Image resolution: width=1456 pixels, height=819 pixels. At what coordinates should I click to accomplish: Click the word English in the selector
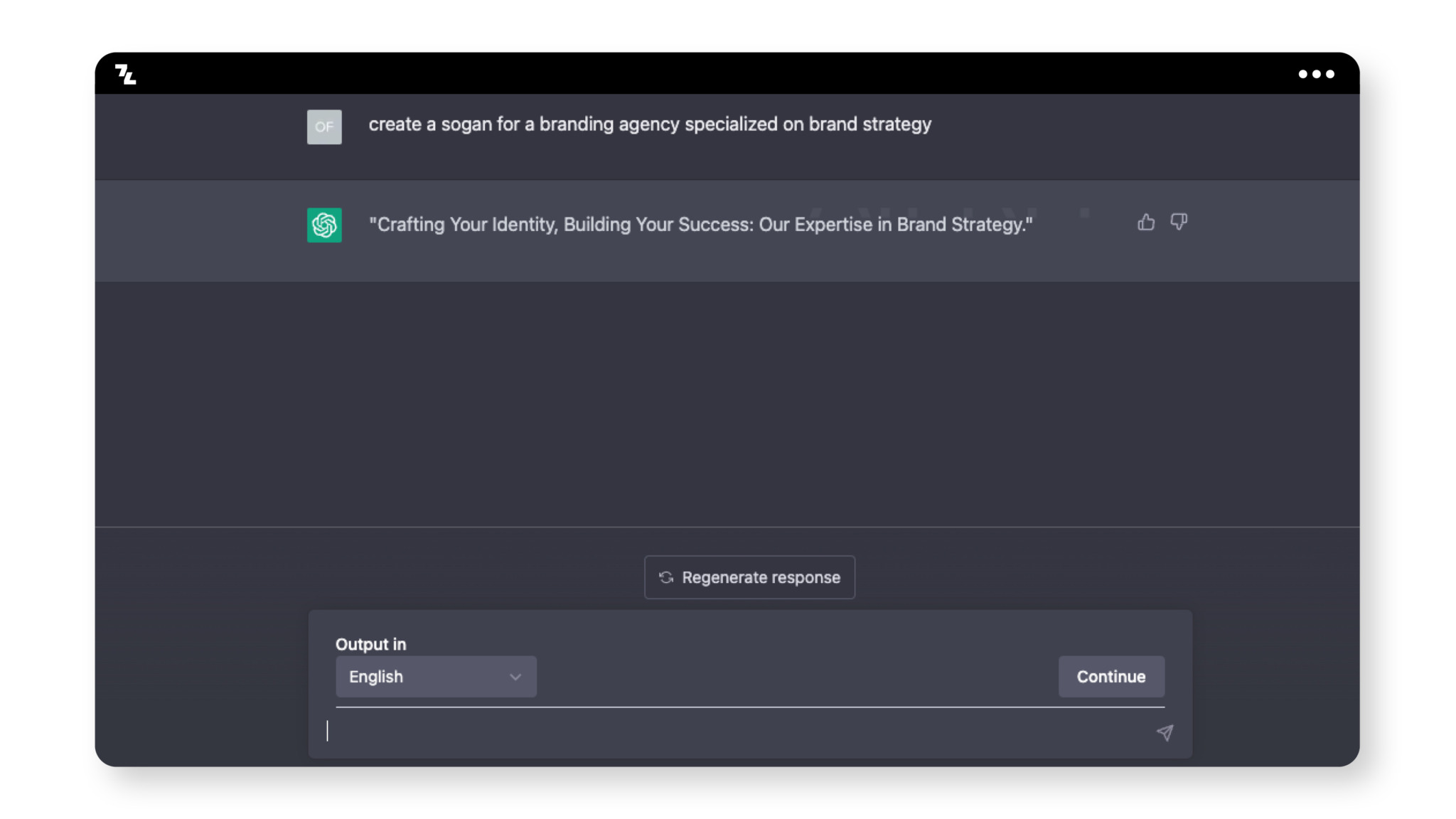click(x=376, y=677)
